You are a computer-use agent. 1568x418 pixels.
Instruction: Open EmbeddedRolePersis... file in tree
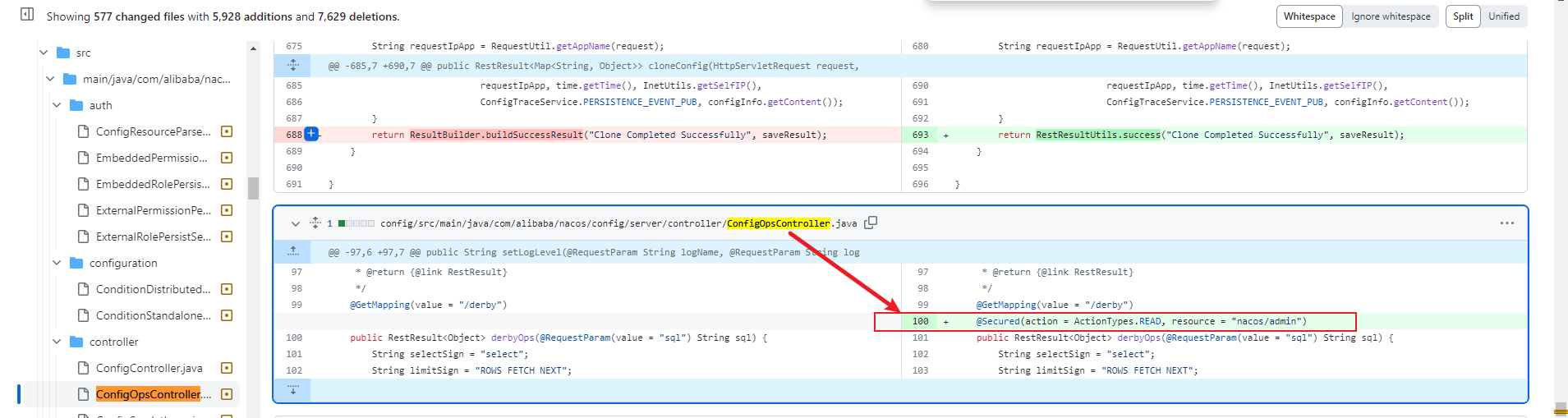[153, 184]
